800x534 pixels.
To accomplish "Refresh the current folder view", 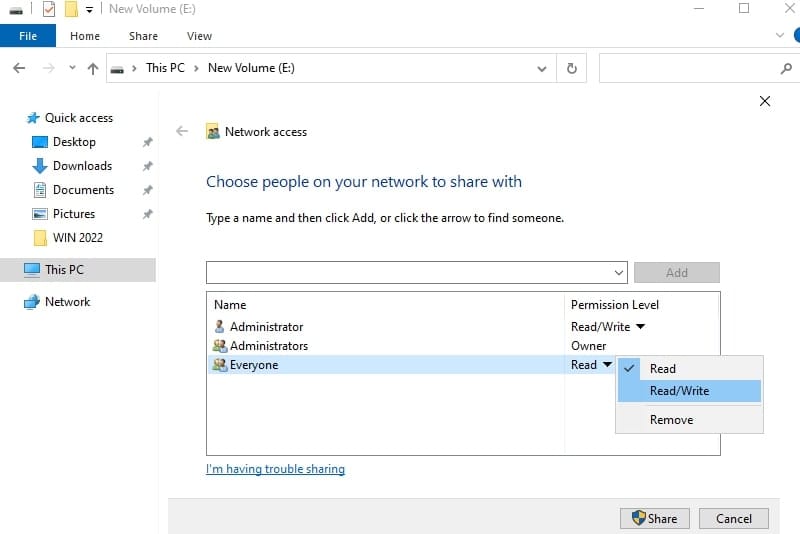I will [571, 68].
